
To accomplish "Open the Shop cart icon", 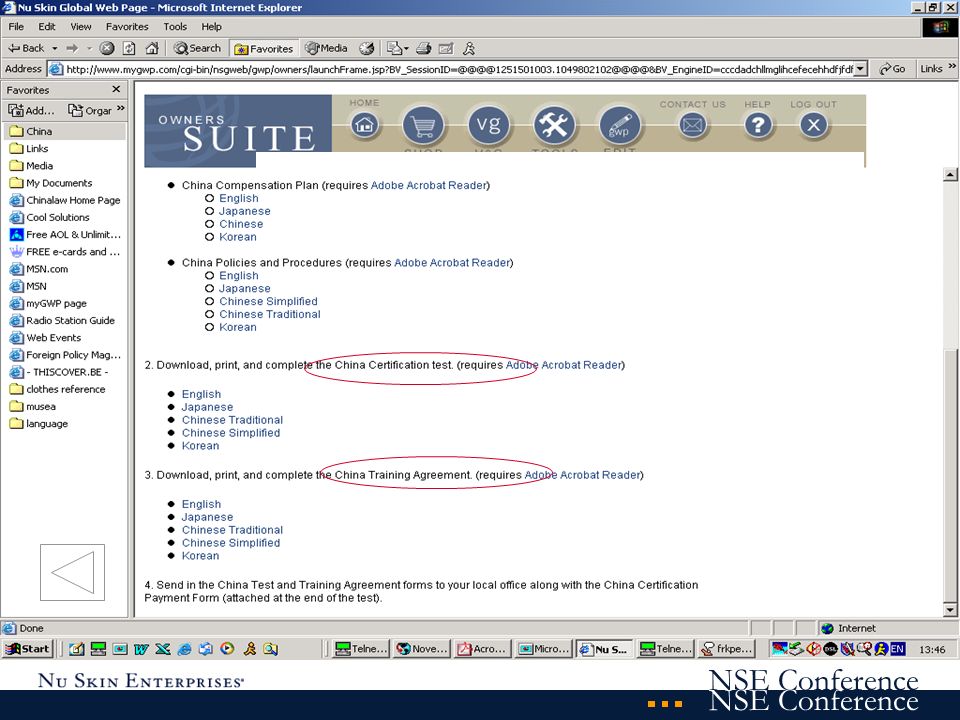I will [422, 126].
